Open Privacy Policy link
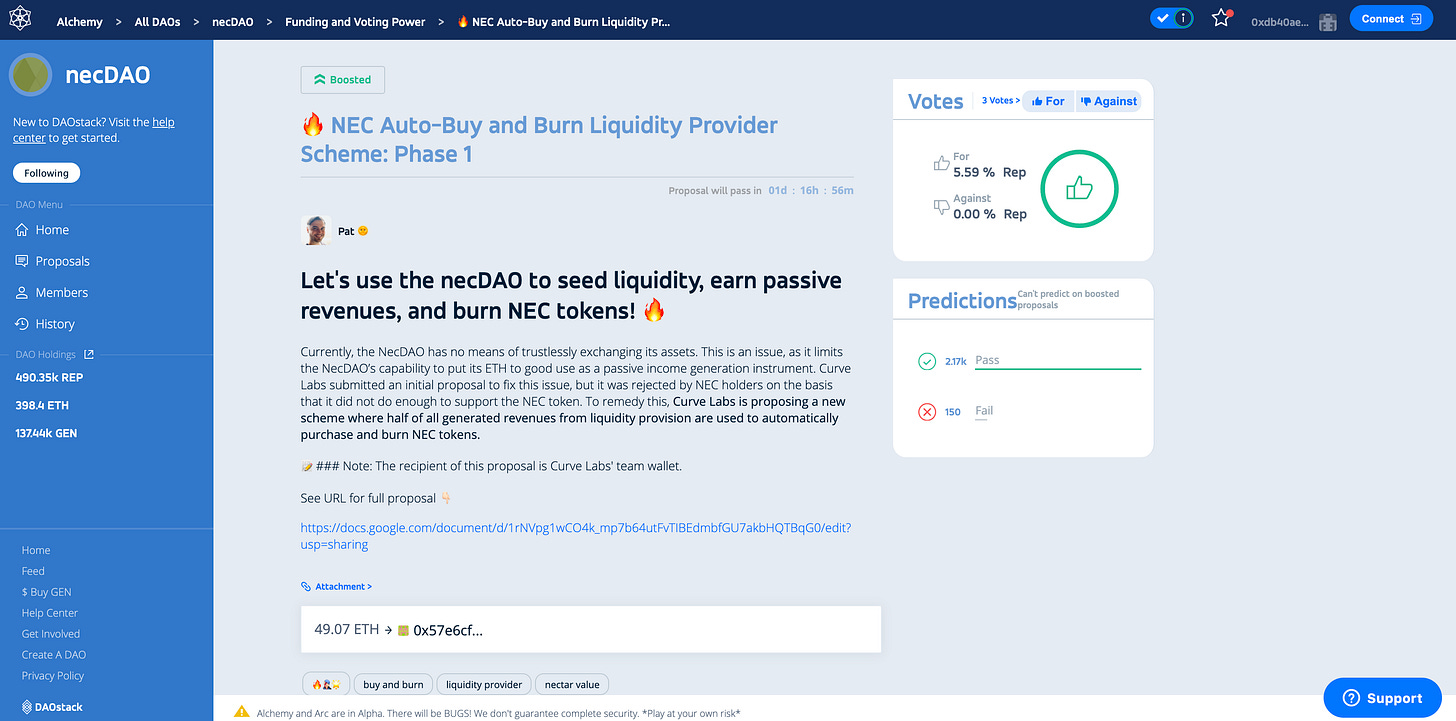This screenshot has height=721, width=1456. [x=53, y=676]
